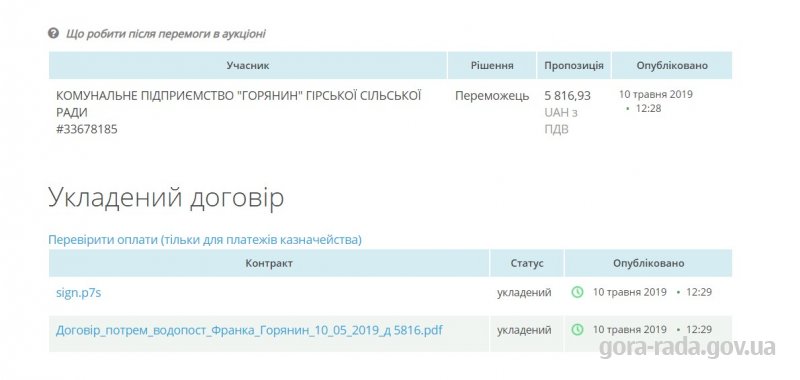Select participant name КОМУНАЛЬНЕ ПІДПРИЄМСТВО "ГОРЯНИН"
Screen dimensions: 800x380
pos(238,104)
